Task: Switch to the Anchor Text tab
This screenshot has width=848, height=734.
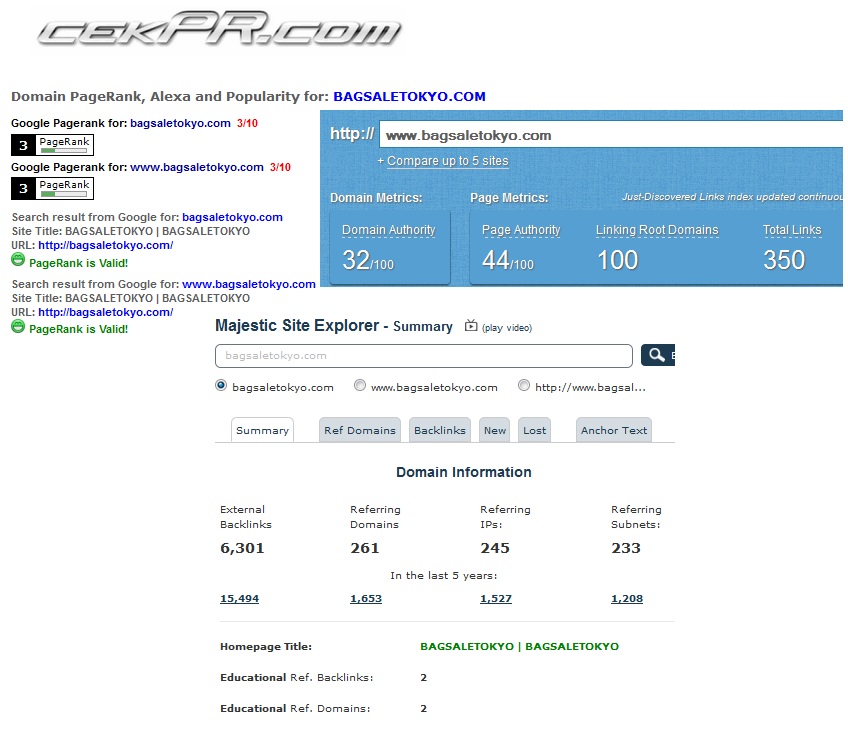Action: click(614, 430)
